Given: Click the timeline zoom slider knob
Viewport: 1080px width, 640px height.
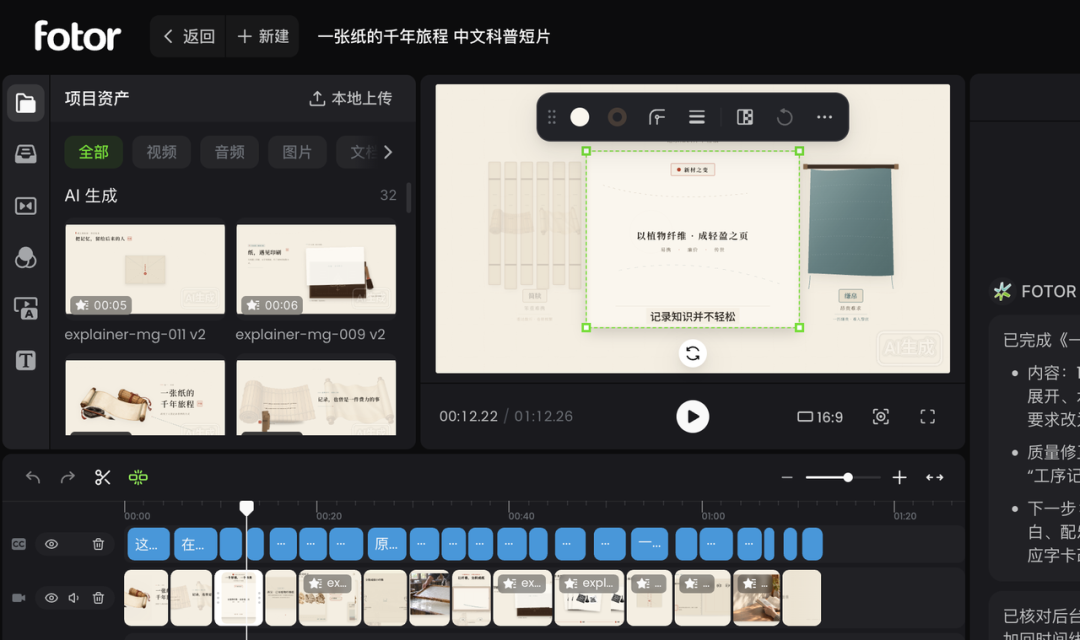Looking at the screenshot, I should (x=848, y=477).
